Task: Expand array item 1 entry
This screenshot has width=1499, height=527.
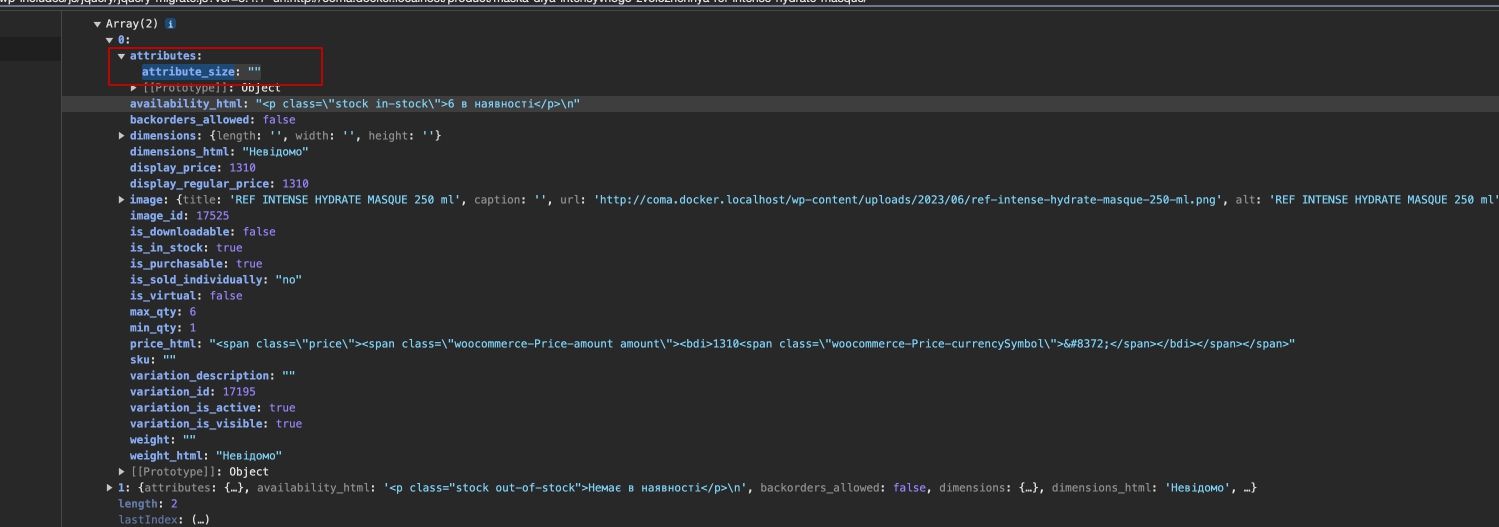Action: pyautogui.click(x=110, y=488)
